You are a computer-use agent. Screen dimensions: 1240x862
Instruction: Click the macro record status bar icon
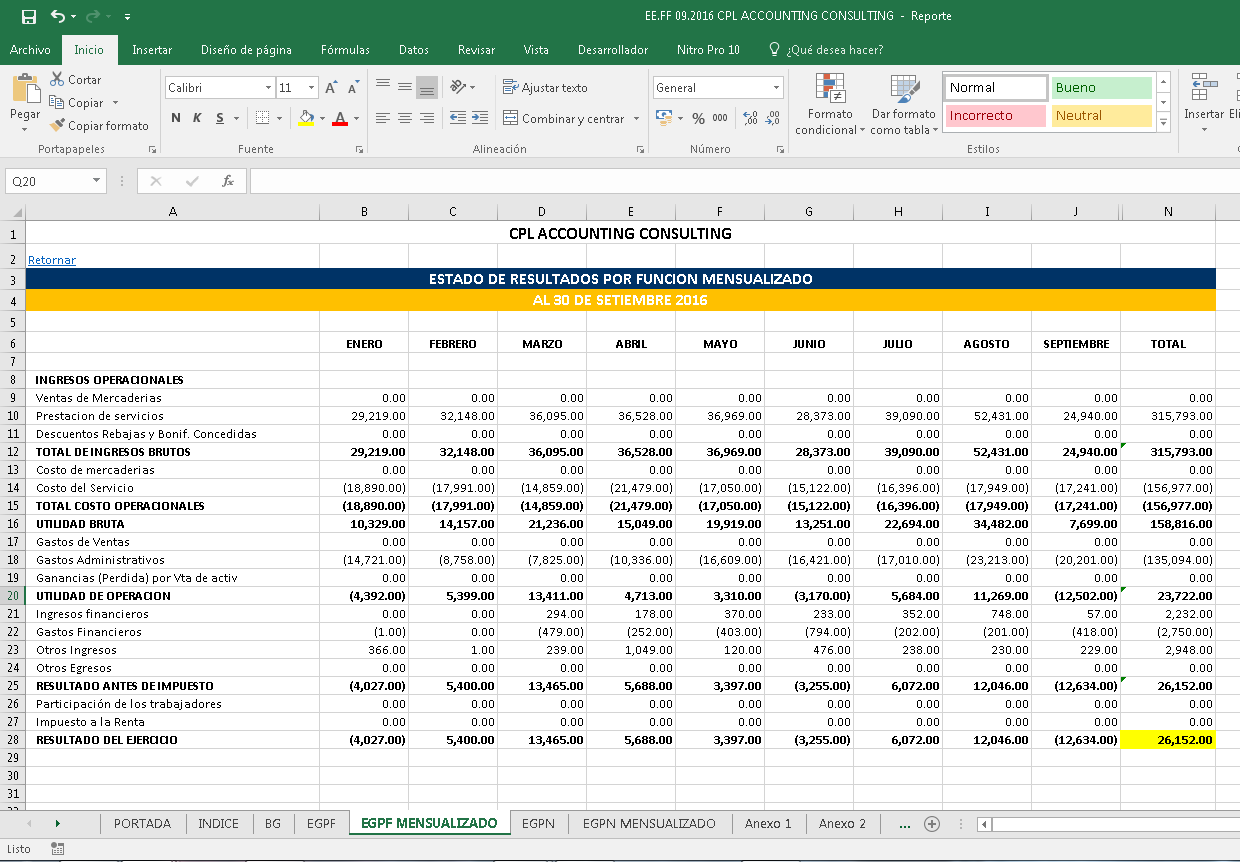pyautogui.click(x=57, y=849)
